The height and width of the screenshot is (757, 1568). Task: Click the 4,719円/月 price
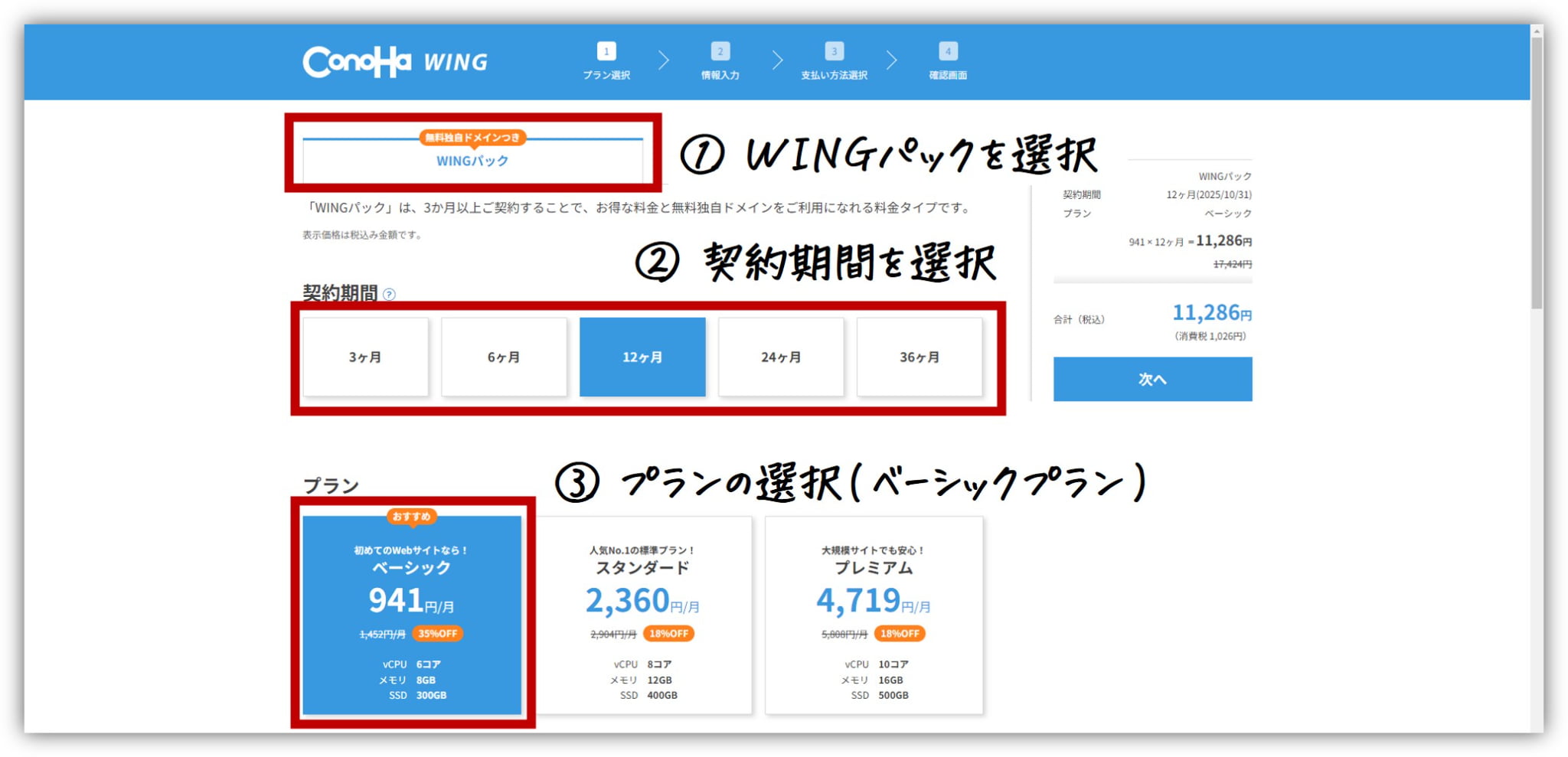874,601
